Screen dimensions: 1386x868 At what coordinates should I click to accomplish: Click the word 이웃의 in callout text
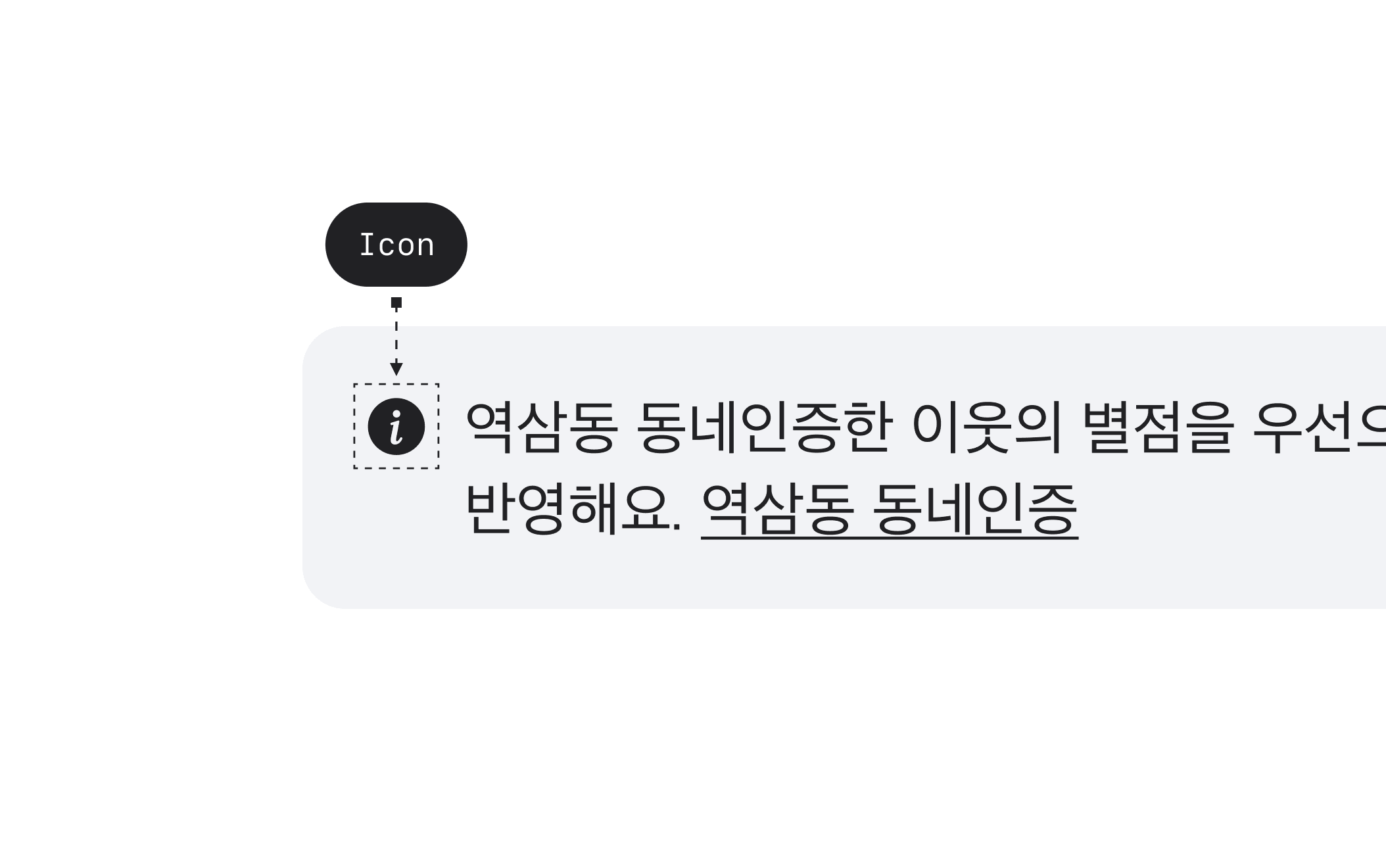pyautogui.click(x=987, y=427)
